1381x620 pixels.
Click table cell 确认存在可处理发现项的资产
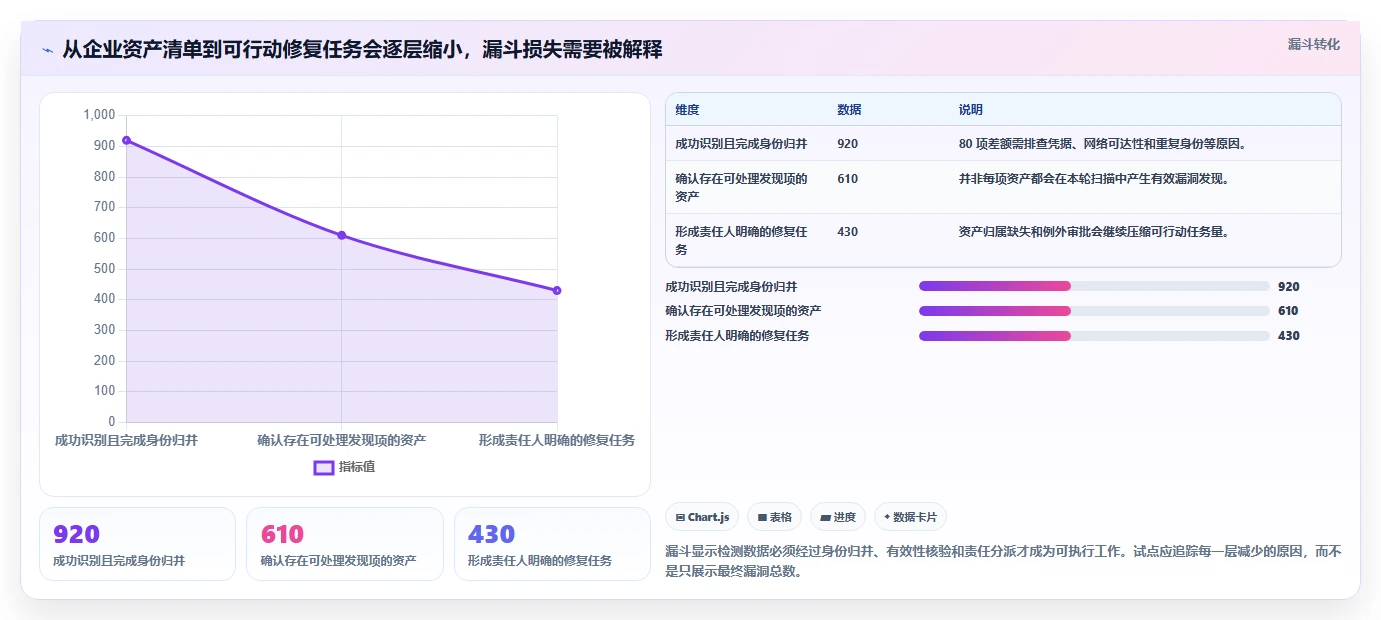pos(741,187)
